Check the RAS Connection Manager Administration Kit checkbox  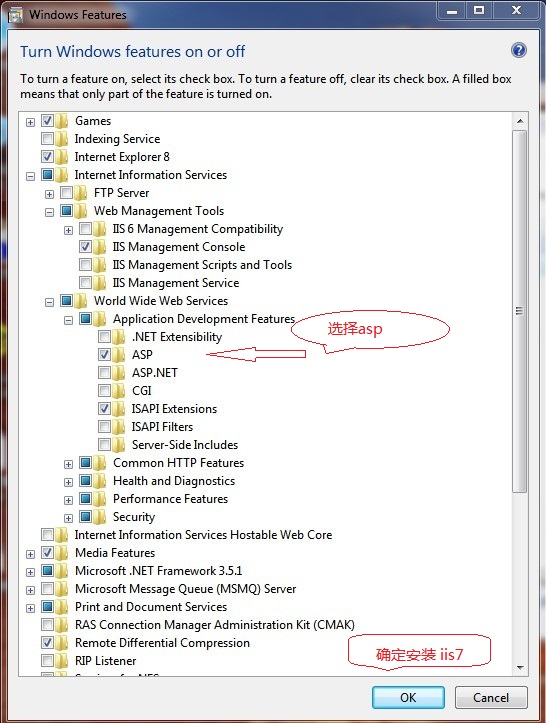pos(47,624)
